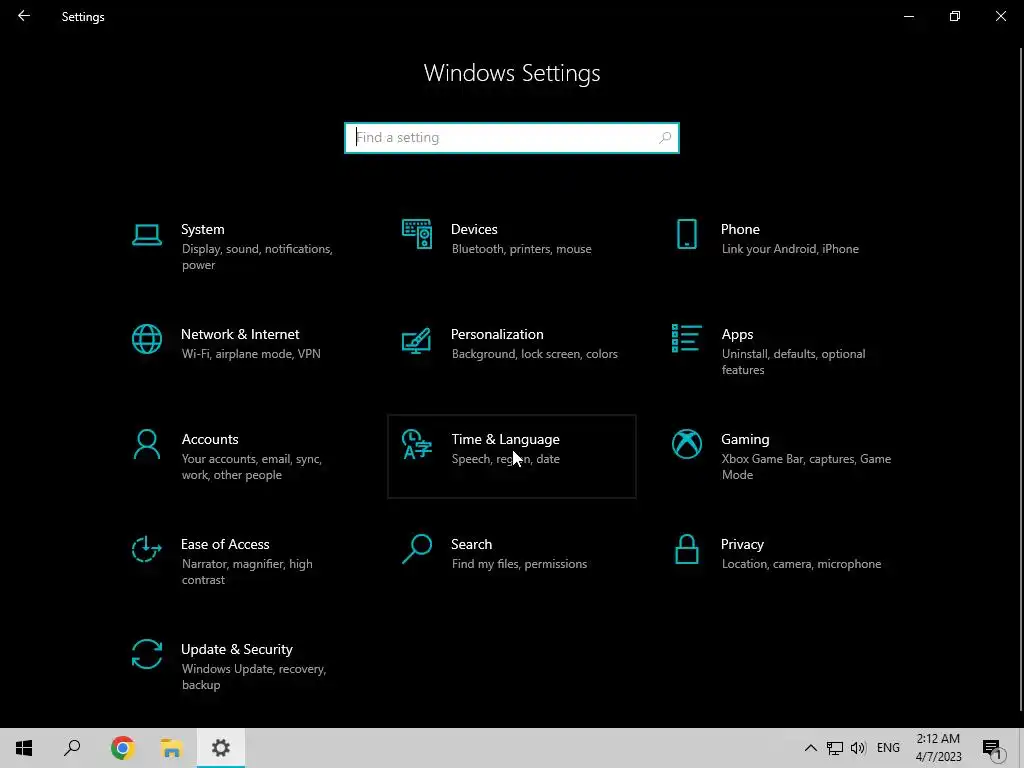
Task: Select the Accounts person icon
Action: click(147, 445)
